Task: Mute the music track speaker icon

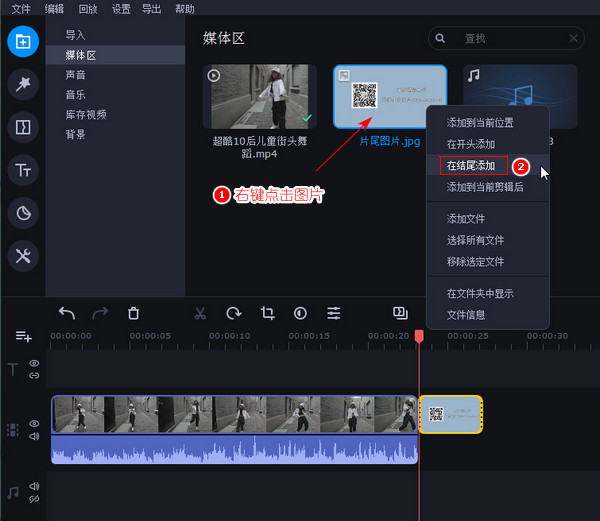Action: 34,486
